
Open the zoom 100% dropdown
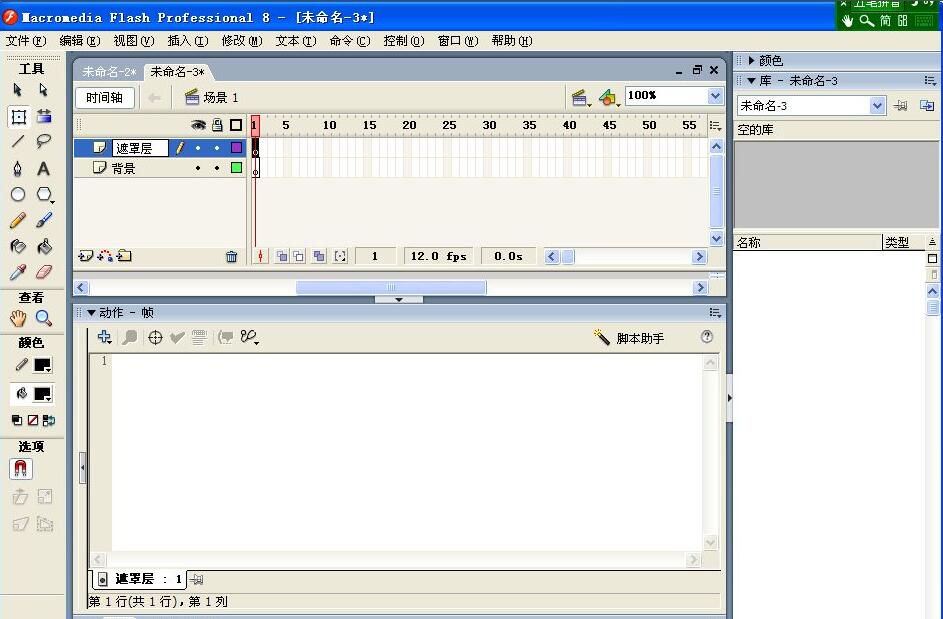click(x=715, y=96)
